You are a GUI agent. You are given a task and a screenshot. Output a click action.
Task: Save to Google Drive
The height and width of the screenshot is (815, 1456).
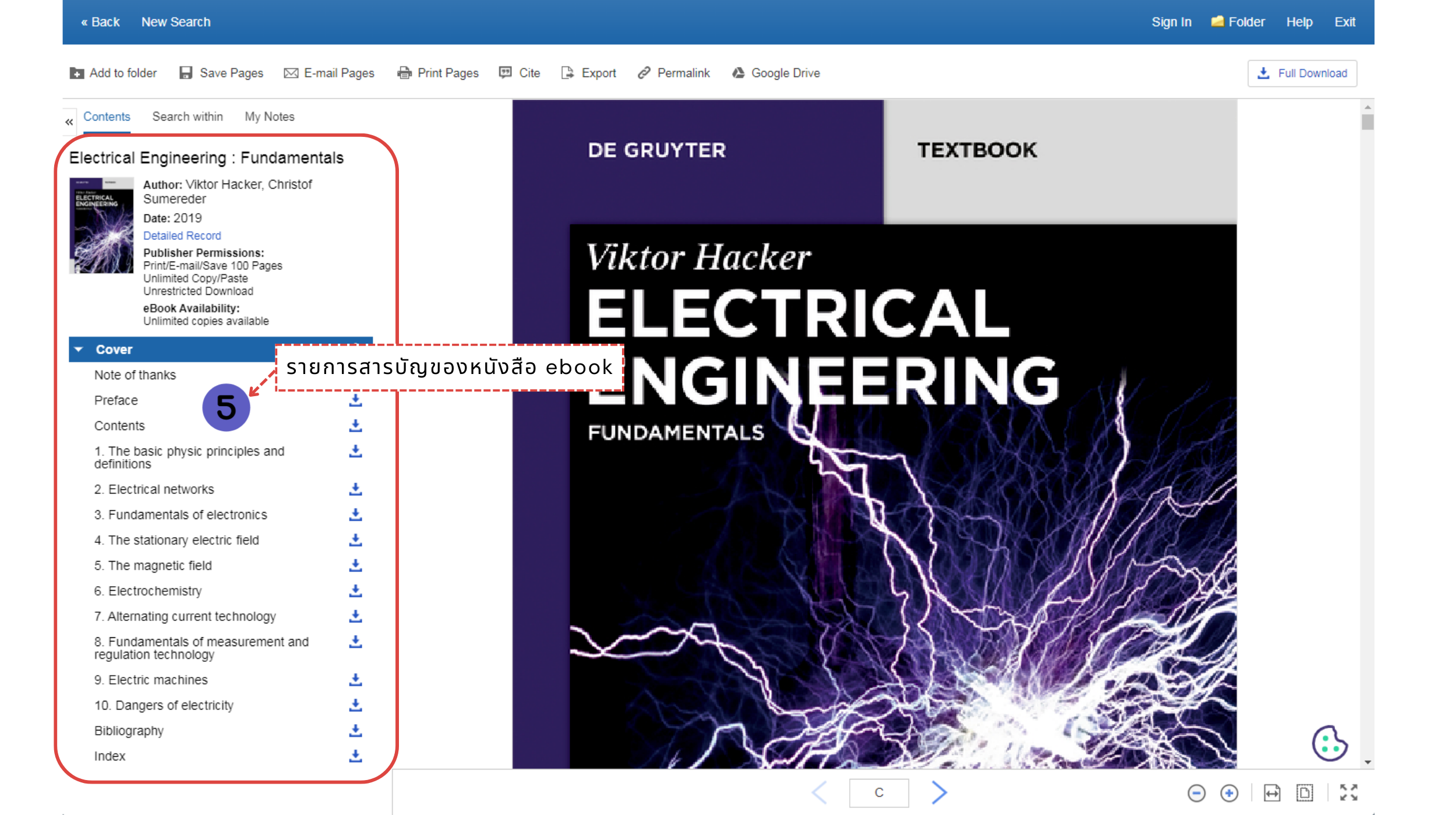point(776,73)
